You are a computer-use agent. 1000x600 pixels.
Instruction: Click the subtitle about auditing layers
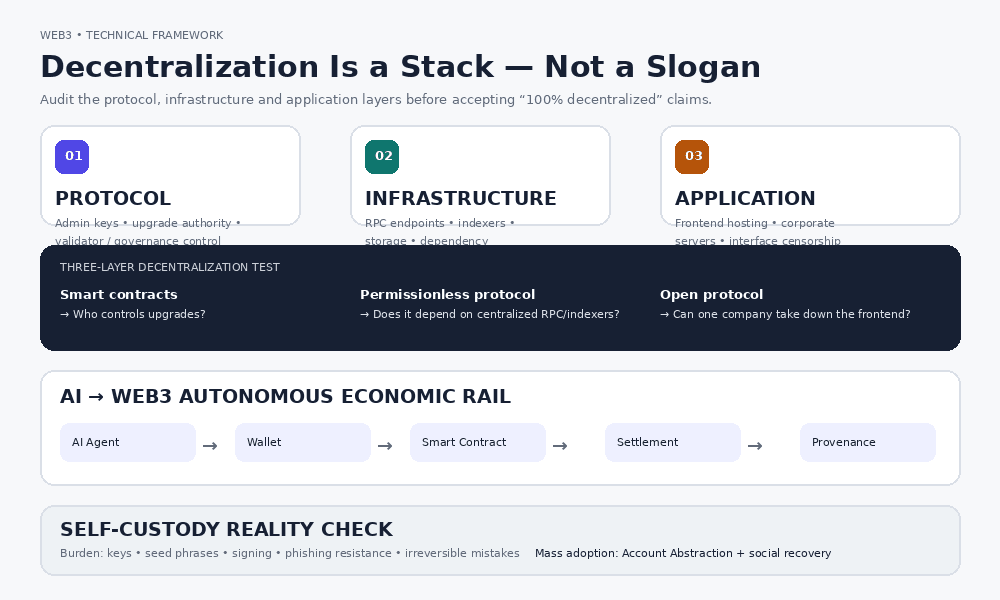pos(376,99)
